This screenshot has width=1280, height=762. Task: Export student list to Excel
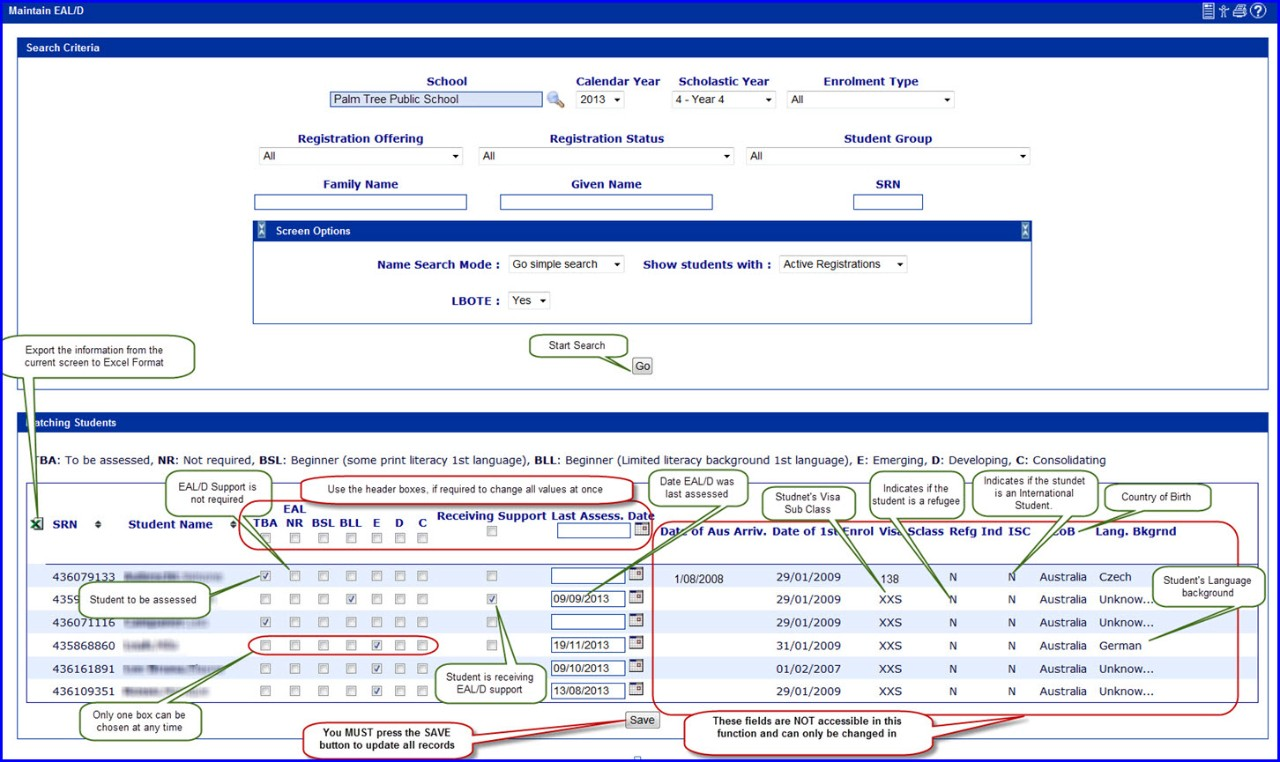coord(37,523)
